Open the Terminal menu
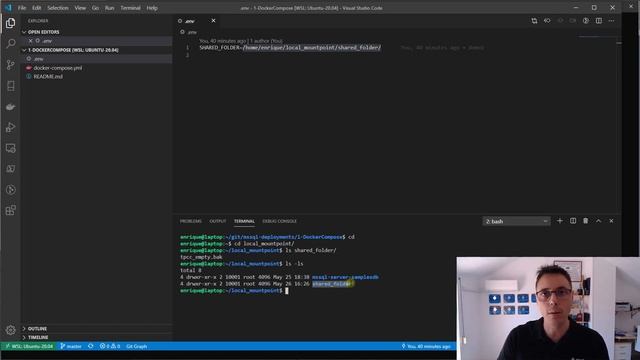This screenshot has height=360, width=640. coord(130,8)
